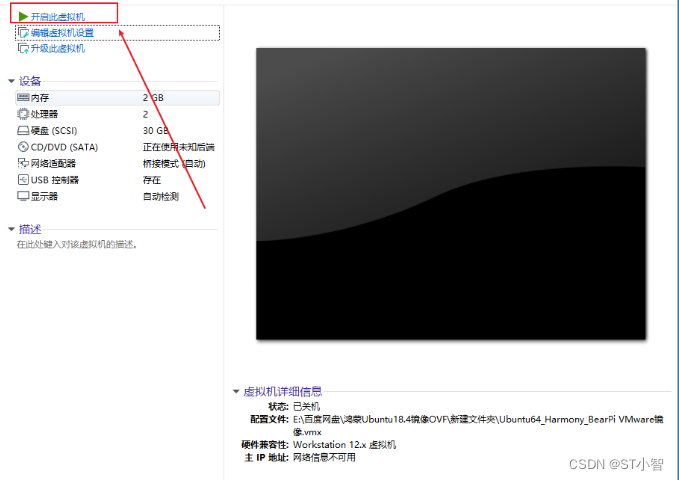This screenshot has width=679, height=480.
Task: Click the .vmx configuration file path
Action: tap(478, 426)
